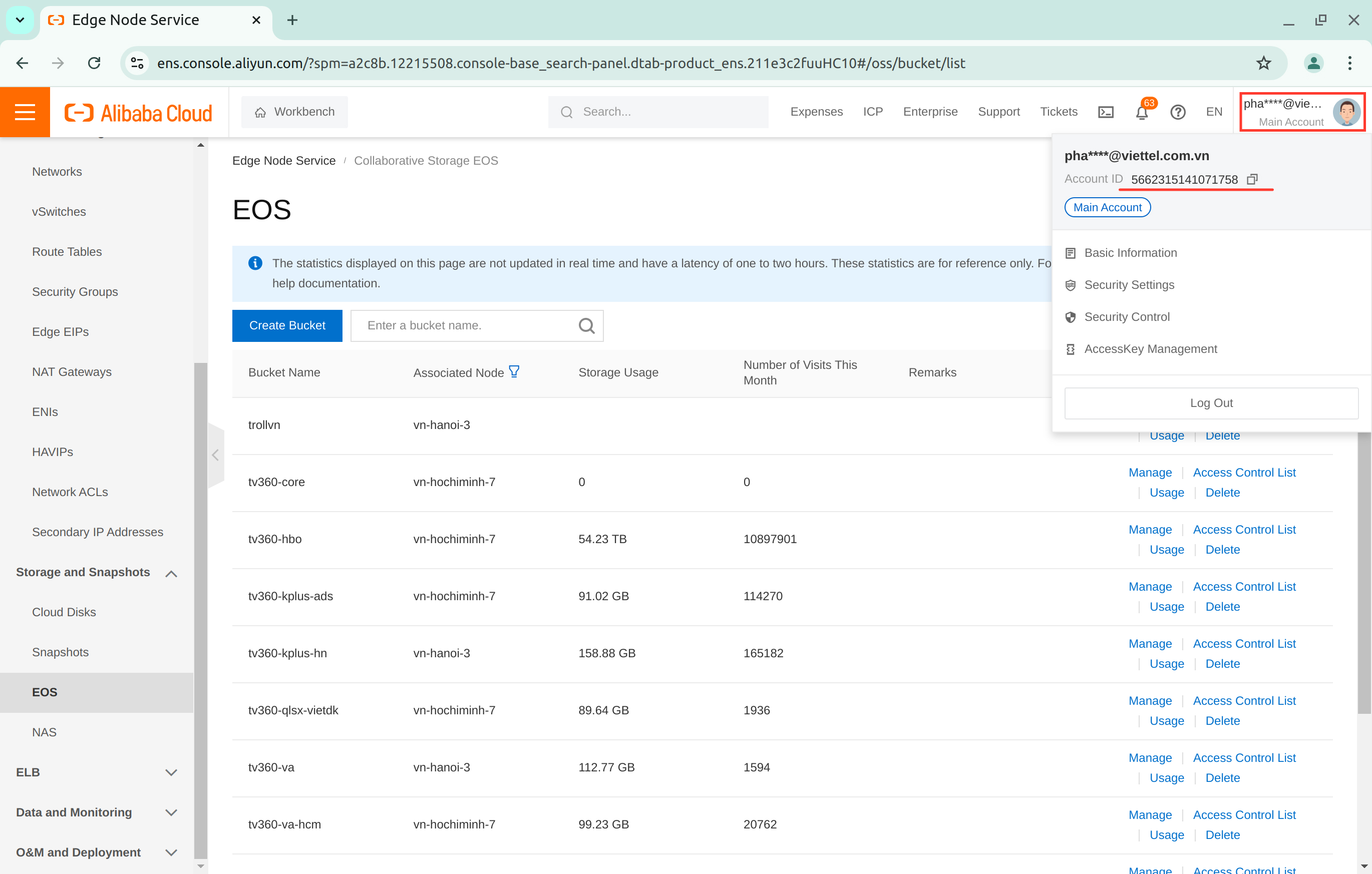This screenshot has width=1372, height=874.
Task: Click the Create Bucket button
Action: coord(286,325)
